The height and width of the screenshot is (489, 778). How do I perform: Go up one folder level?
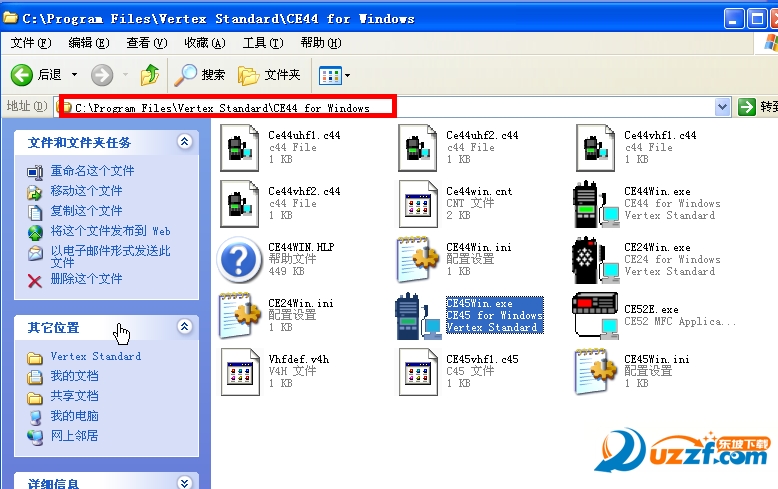150,75
